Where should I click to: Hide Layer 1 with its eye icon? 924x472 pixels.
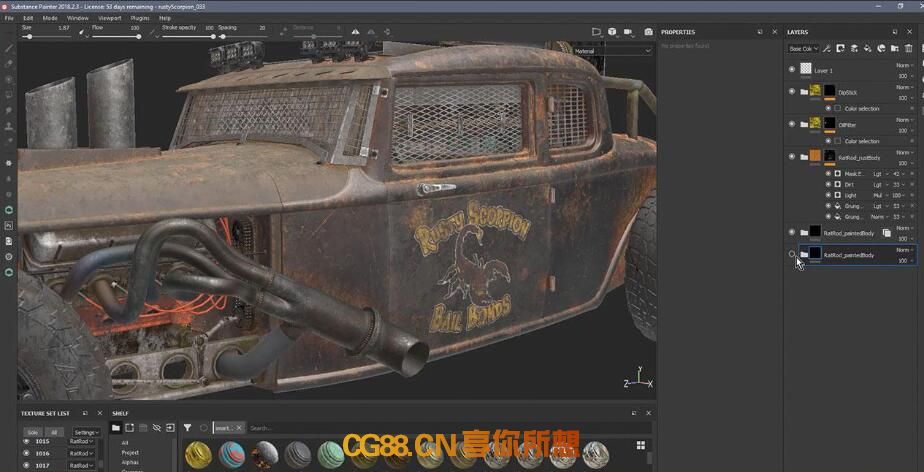click(791, 70)
